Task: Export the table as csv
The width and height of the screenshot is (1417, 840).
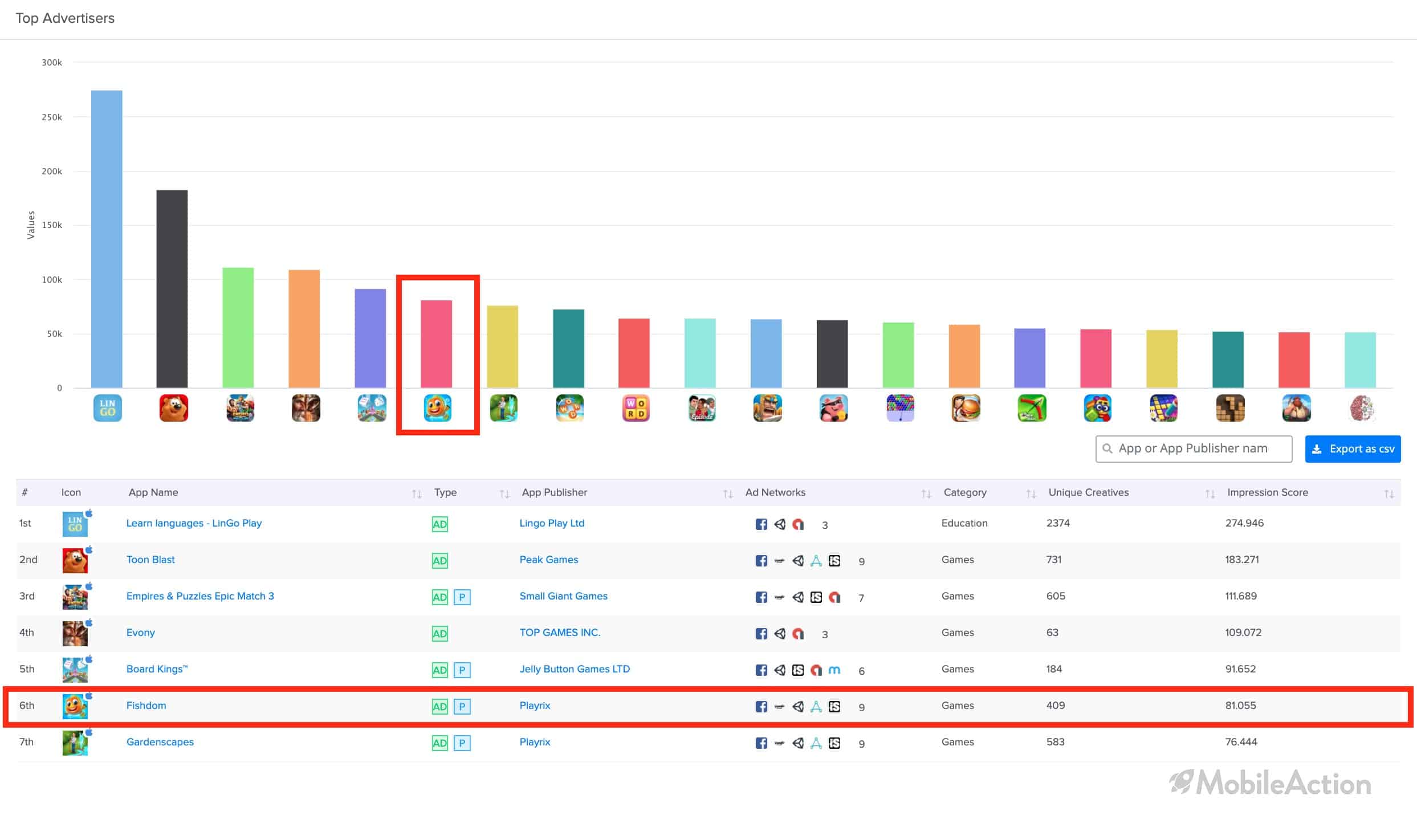Action: pyautogui.click(x=1353, y=449)
